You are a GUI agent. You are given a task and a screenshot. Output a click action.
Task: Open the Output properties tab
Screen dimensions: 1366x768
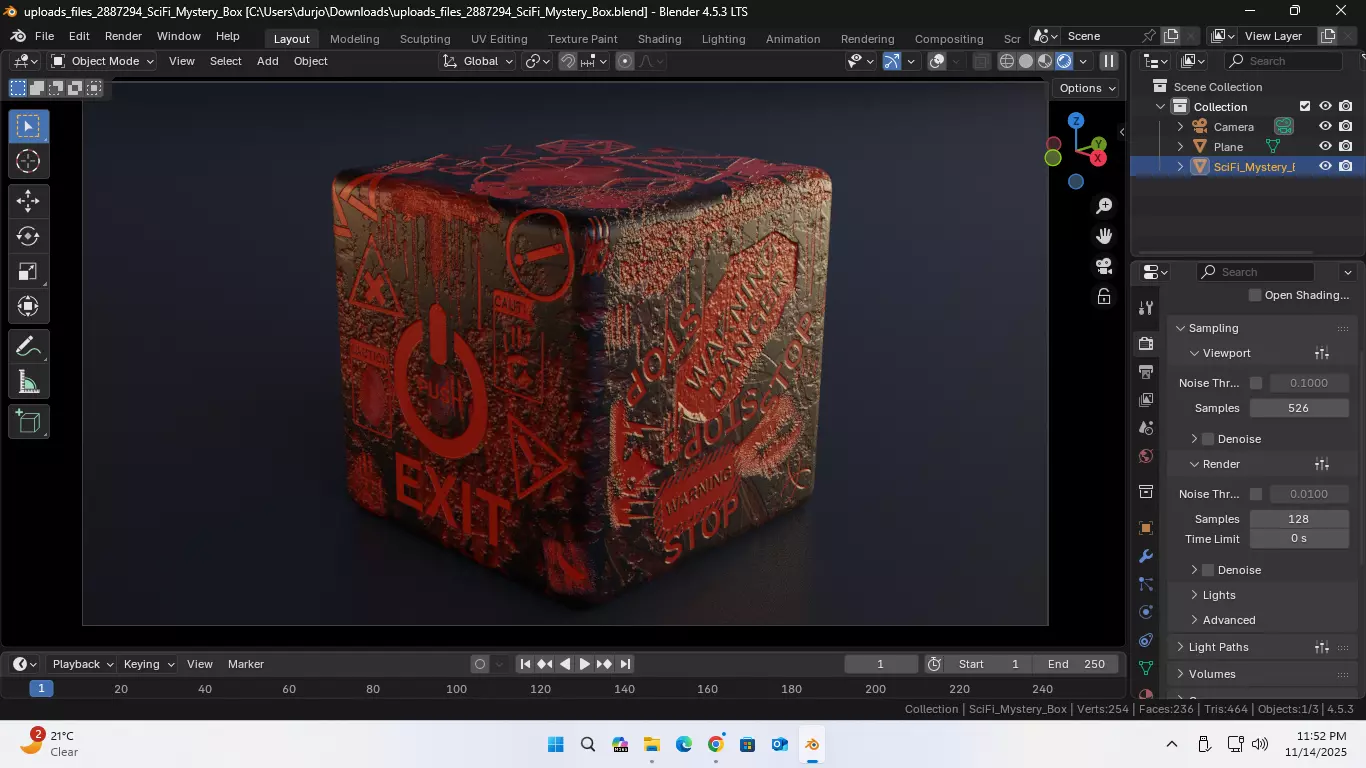1146,372
